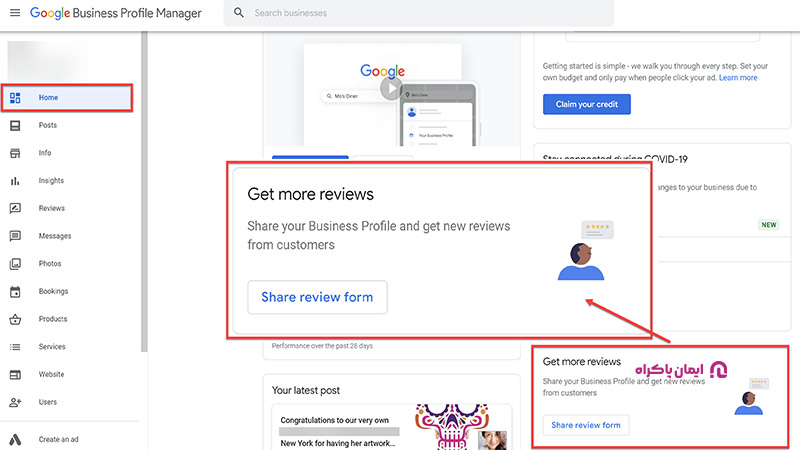800x450 pixels.
Task: Click the 'Your latest post' heading
Action: 306,390
